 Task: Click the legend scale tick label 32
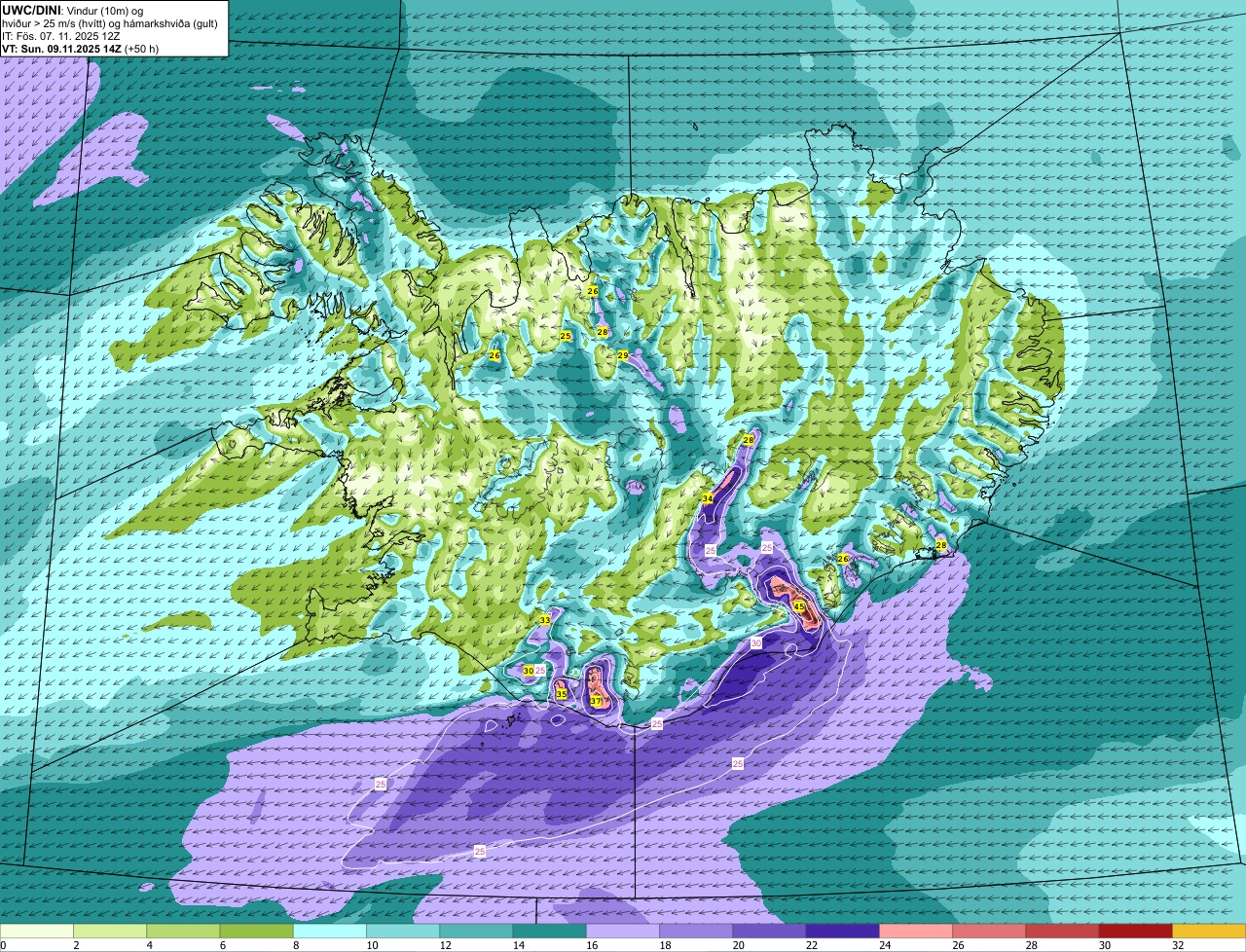click(1178, 945)
